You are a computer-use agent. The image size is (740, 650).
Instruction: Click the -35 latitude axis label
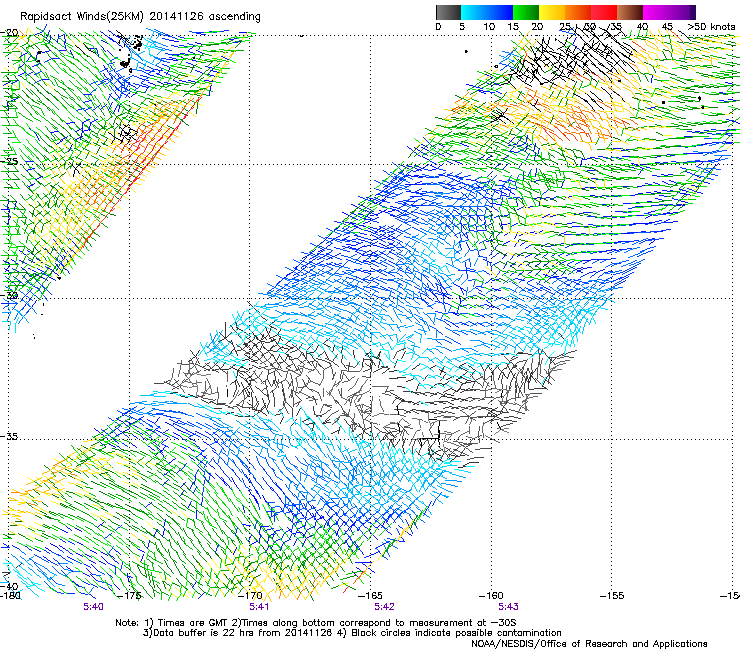click(9, 437)
